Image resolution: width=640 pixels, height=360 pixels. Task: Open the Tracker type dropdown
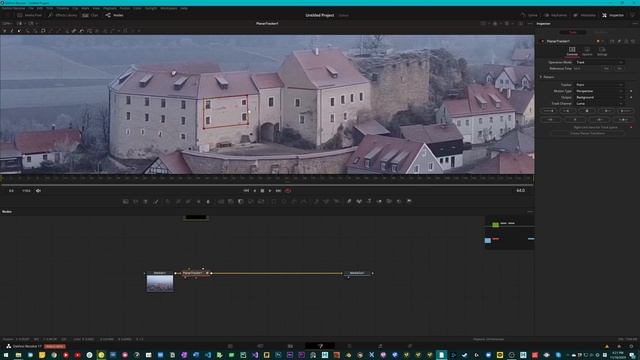(x=599, y=85)
